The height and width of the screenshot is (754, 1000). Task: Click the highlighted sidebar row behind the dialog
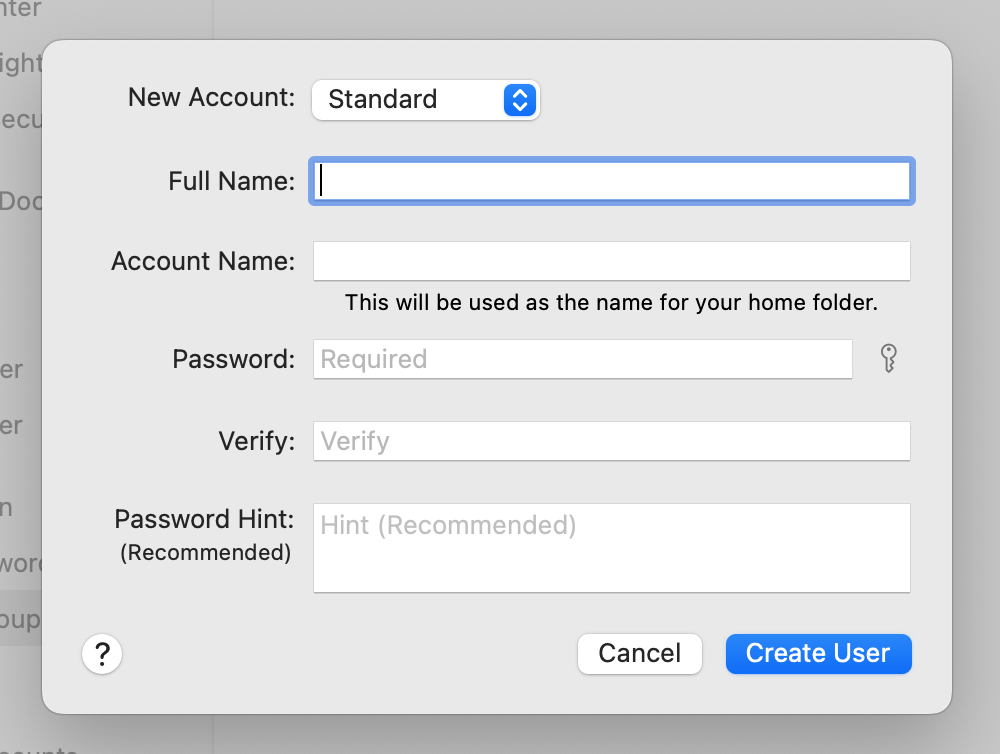coord(21,620)
